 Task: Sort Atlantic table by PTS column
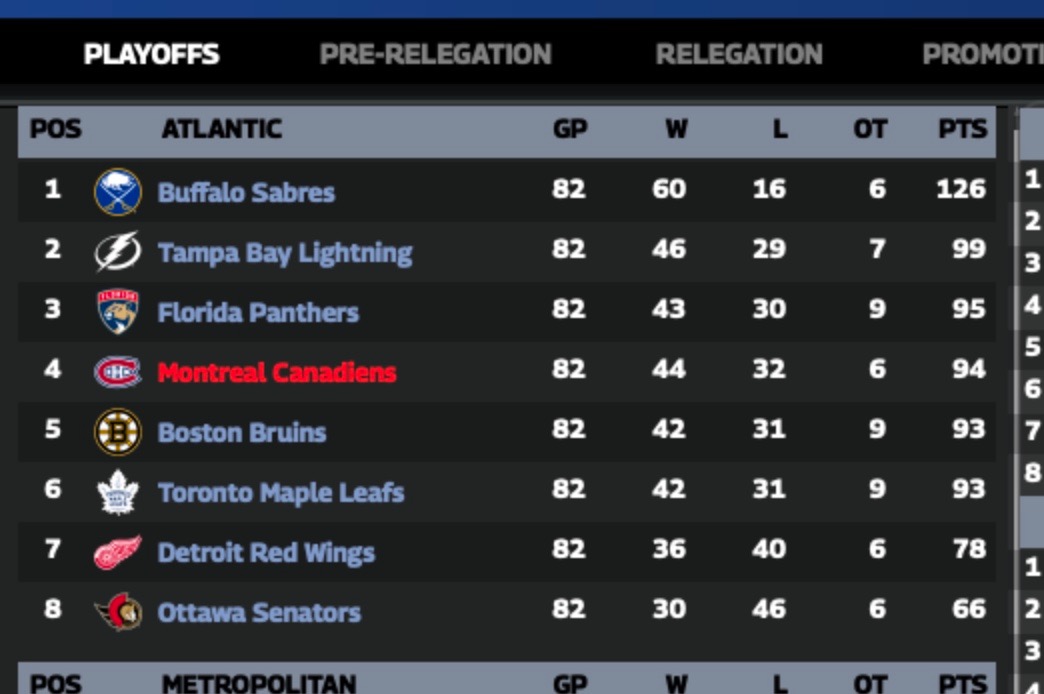tap(962, 129)
